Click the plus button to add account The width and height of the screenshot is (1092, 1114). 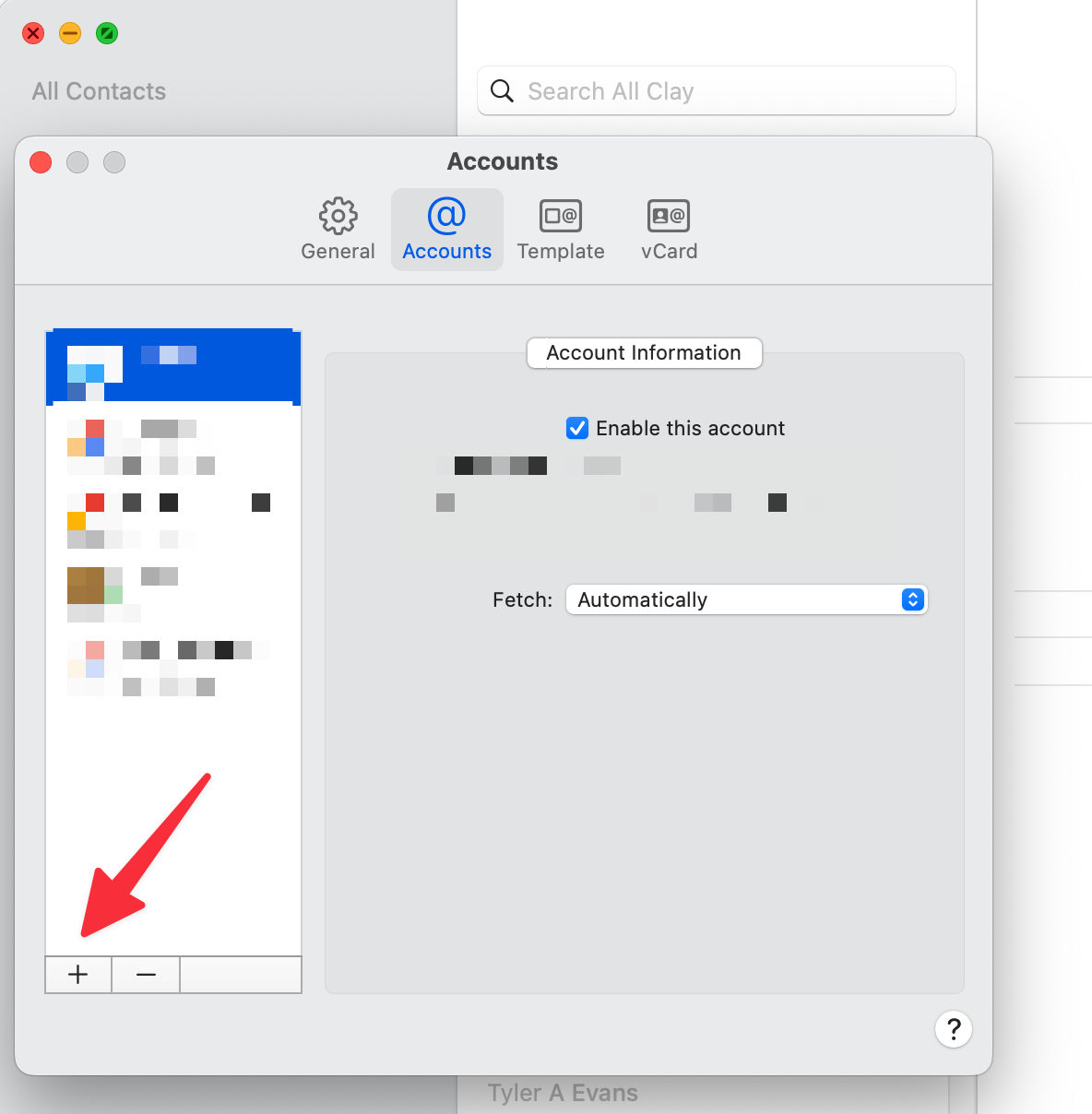point(78,975)
